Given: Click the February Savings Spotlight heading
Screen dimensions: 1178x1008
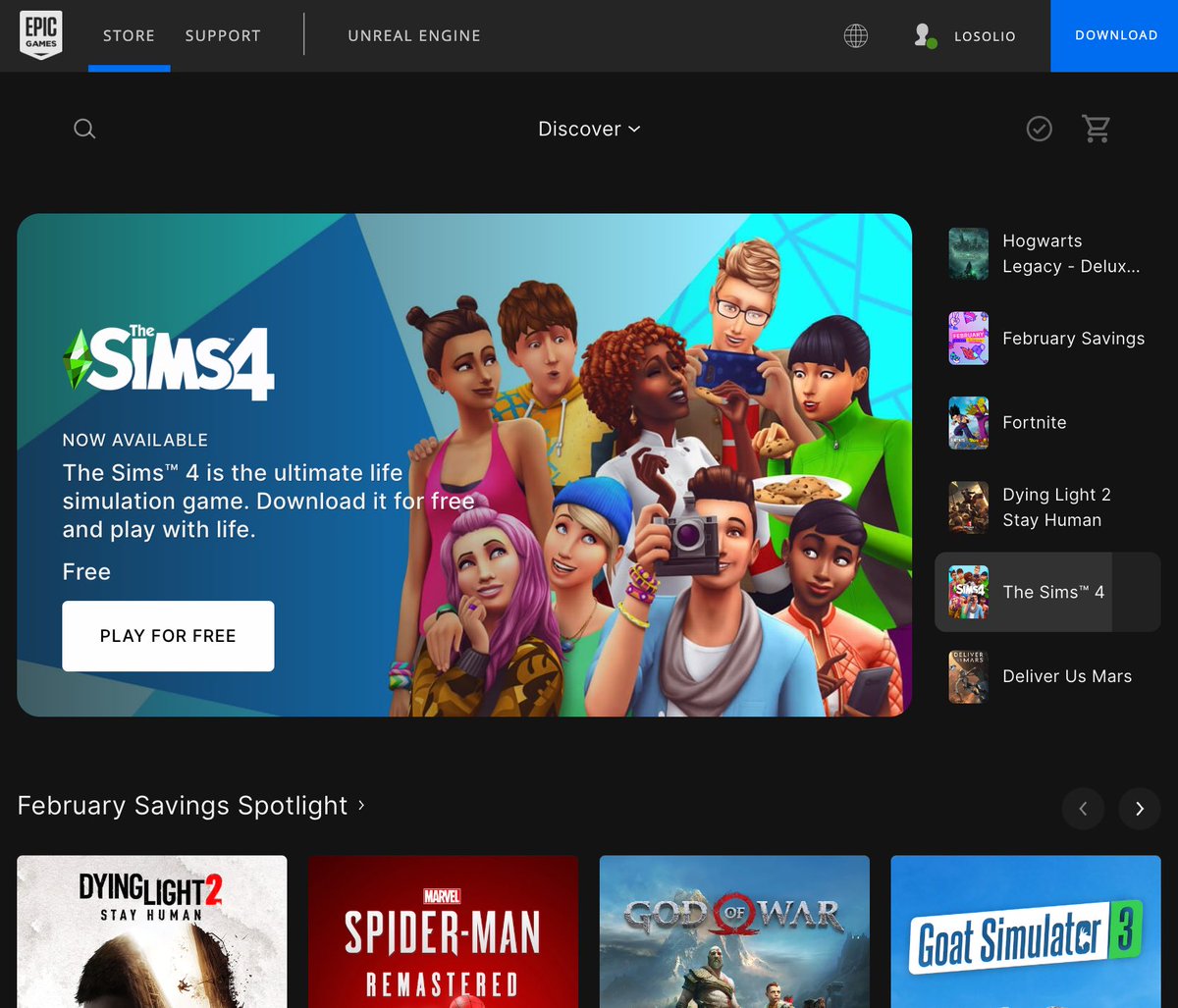Looking at the screenshot, I should point(183,806).
